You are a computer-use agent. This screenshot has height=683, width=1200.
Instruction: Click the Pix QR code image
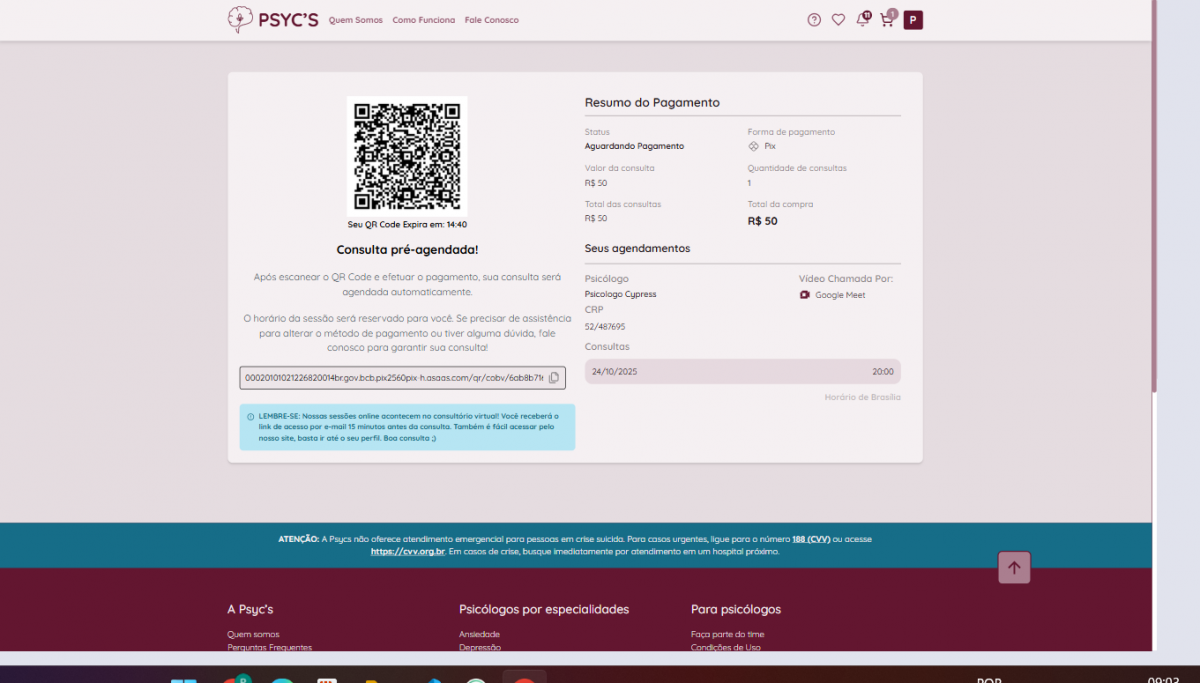(407, 156)
